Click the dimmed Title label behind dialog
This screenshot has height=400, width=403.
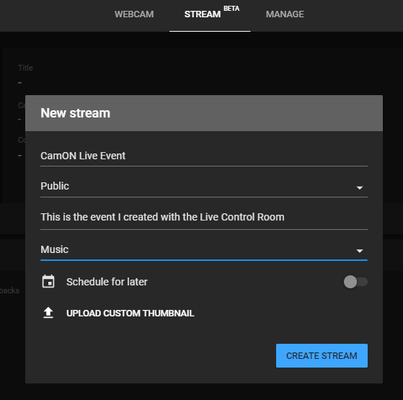tap(25, 68)
